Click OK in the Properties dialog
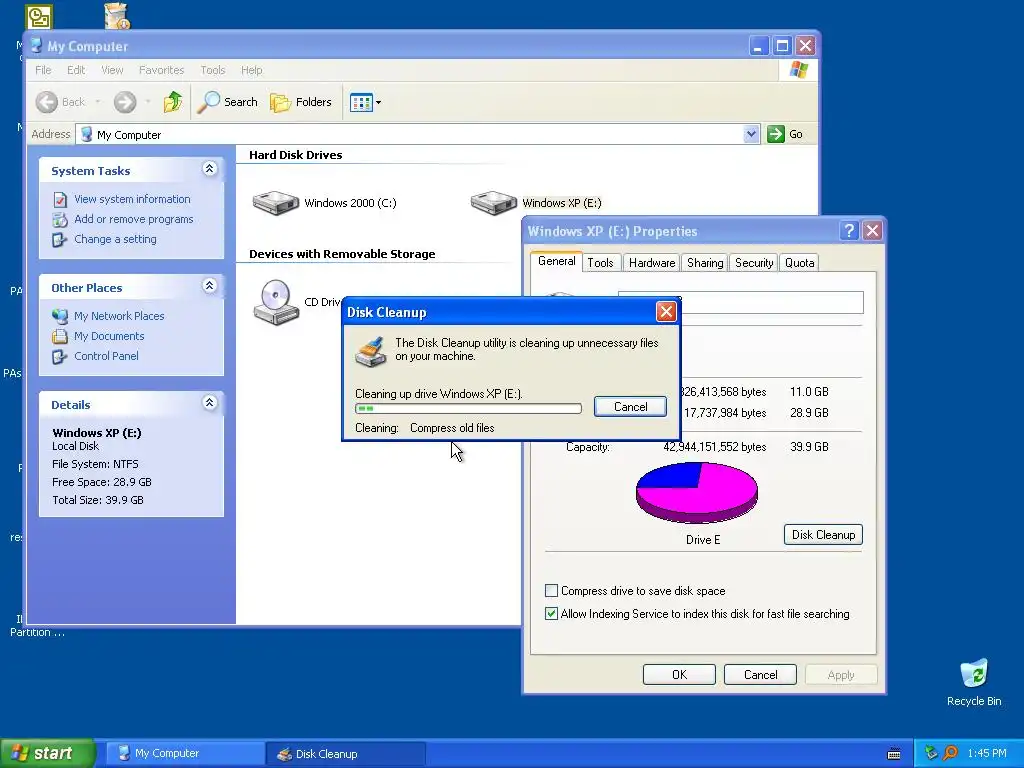Viewport: 1024px width, 768px height. pyautogui.click(x=679, y=675)
